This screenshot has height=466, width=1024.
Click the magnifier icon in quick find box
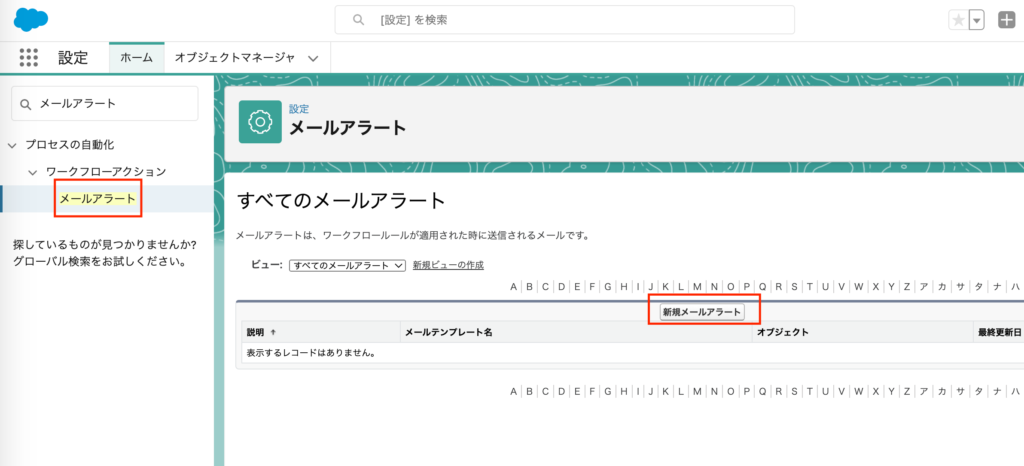(x=26, y=104)
